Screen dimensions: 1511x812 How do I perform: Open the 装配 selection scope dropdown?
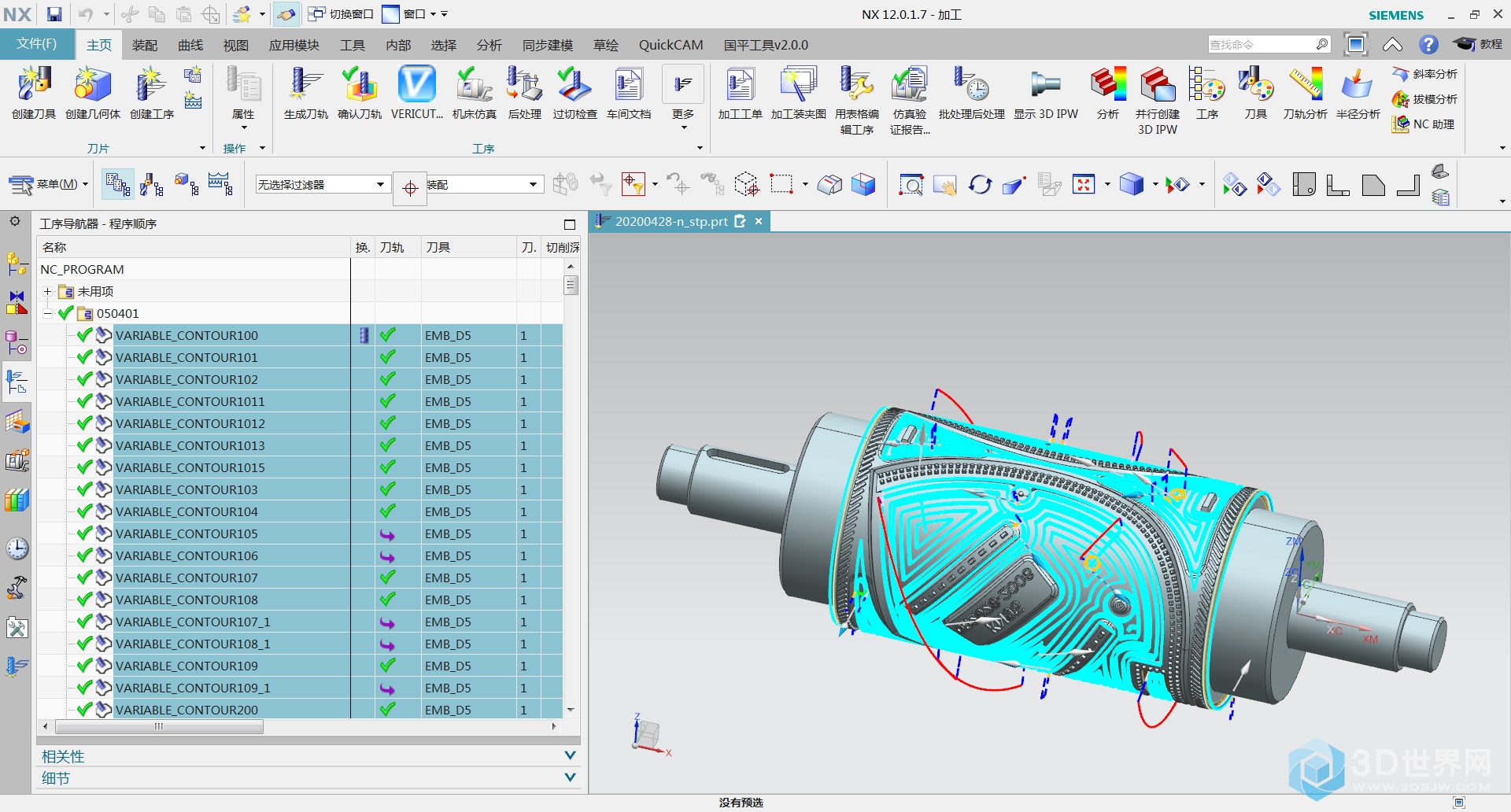(483, 185)
